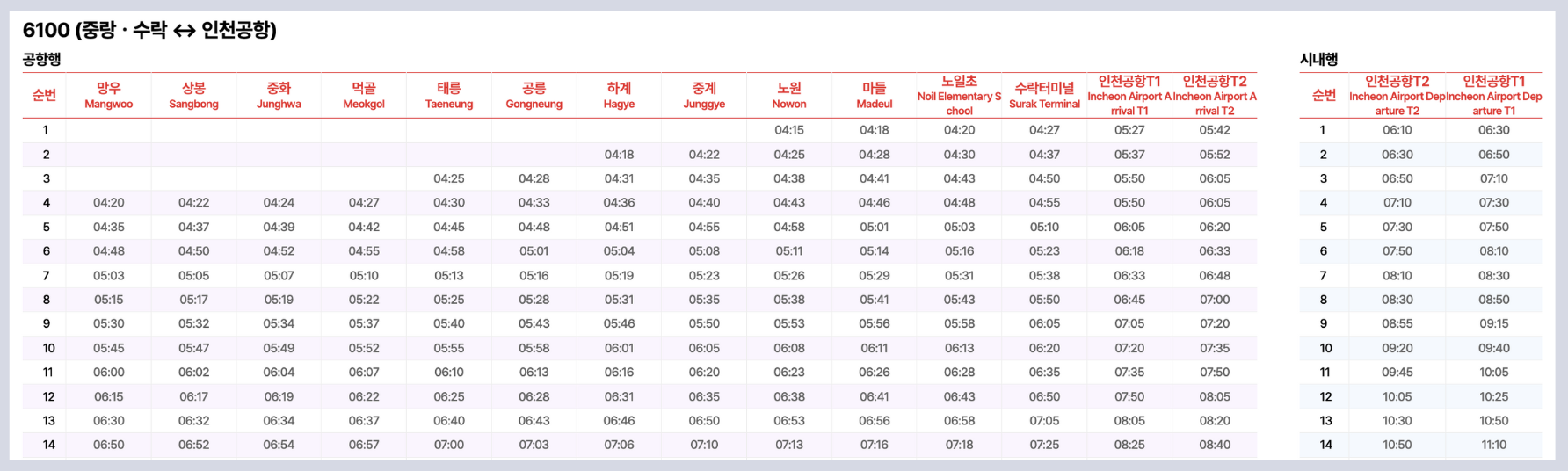1568x471 pixels.
Task: Select 04:39 Junghwa time in row 5
Action: [x=279, y=227]
